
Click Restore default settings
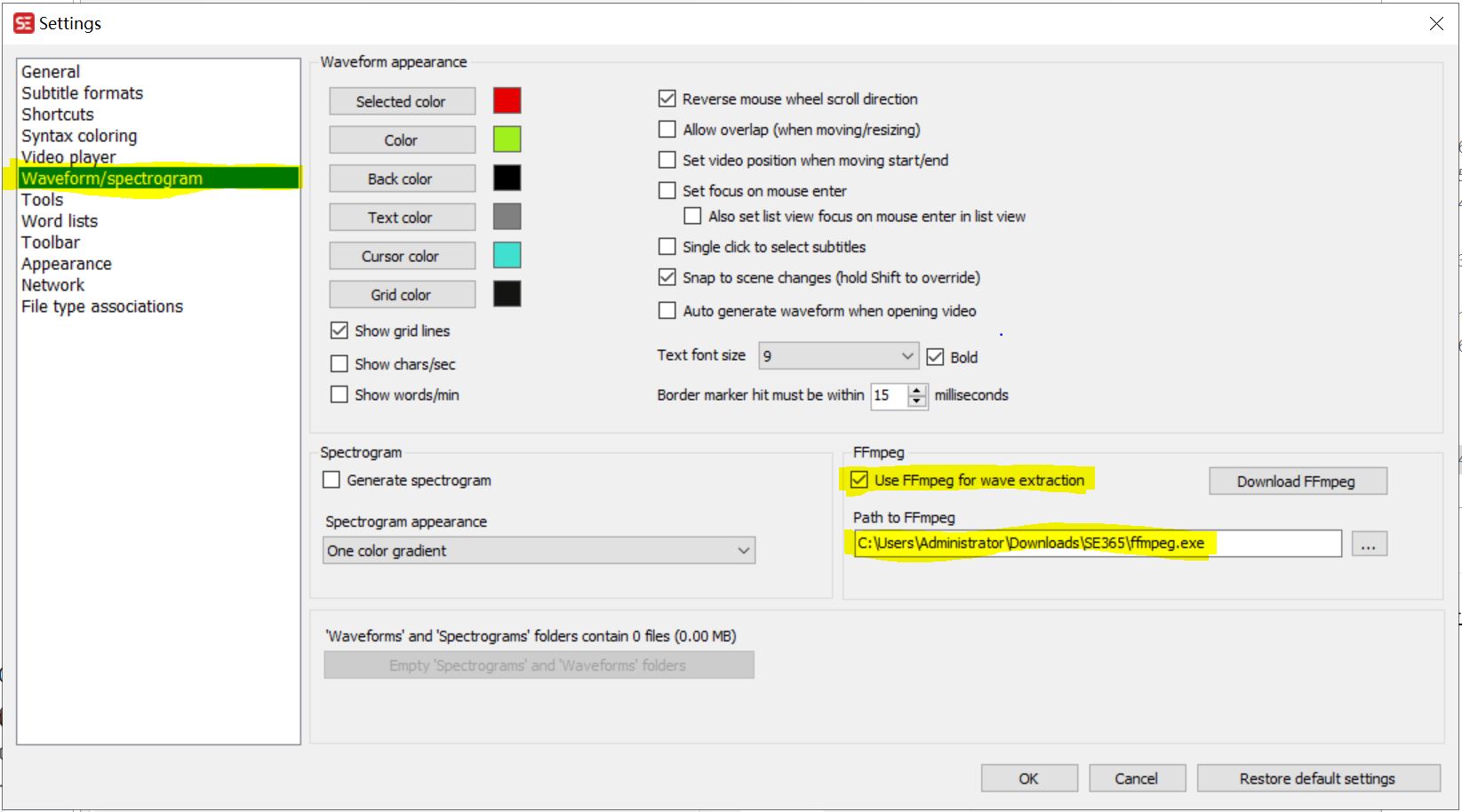tap(1317, 777)
